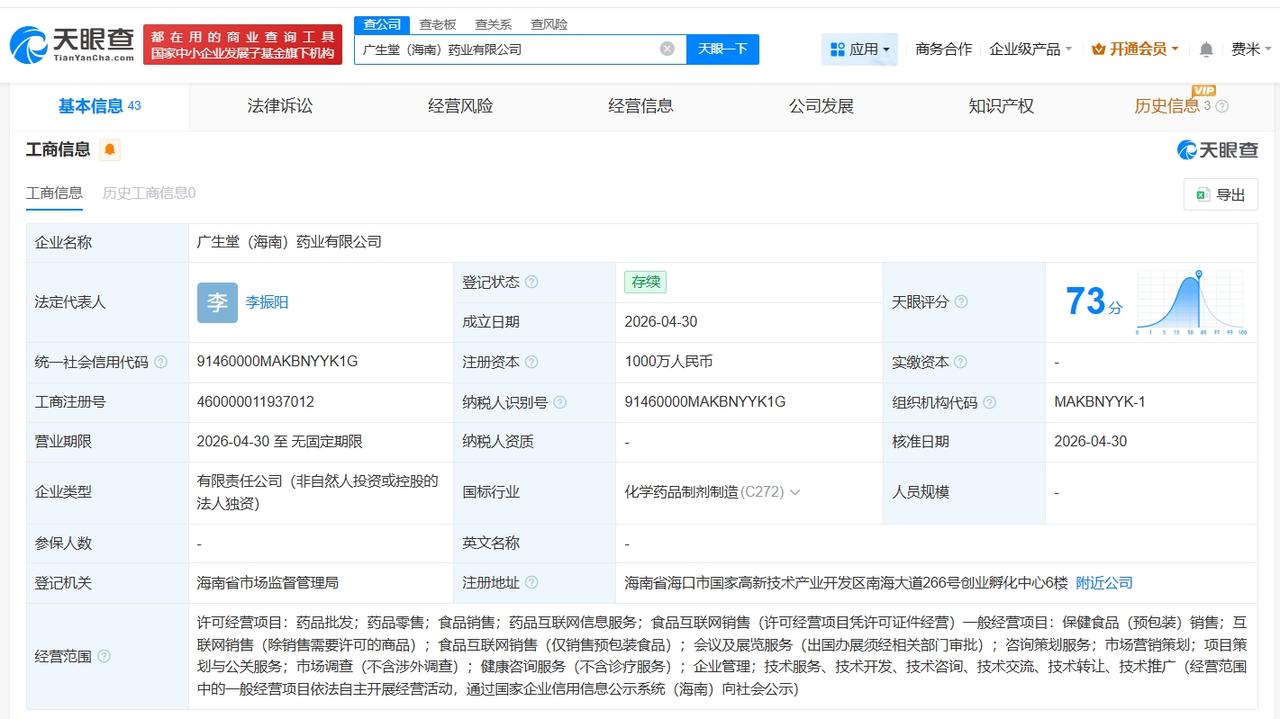This screenshot has width=1280, height=719.
Task: Switch to 历史工商信息0 sub-tab
Action: [x=149, y=193]
